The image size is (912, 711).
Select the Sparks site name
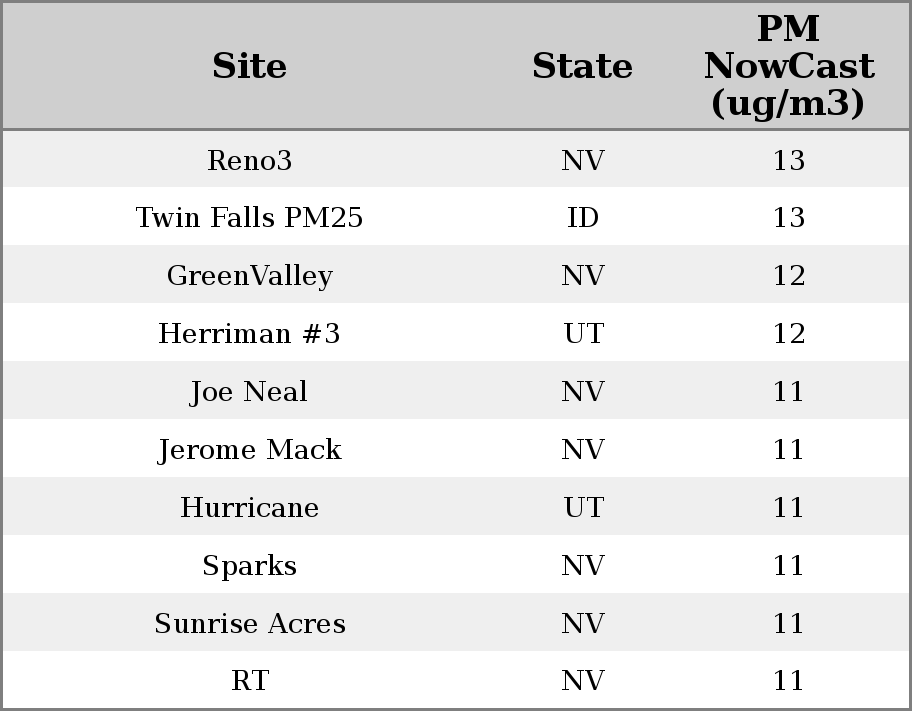pyautogui.click(x=249, y=566)
